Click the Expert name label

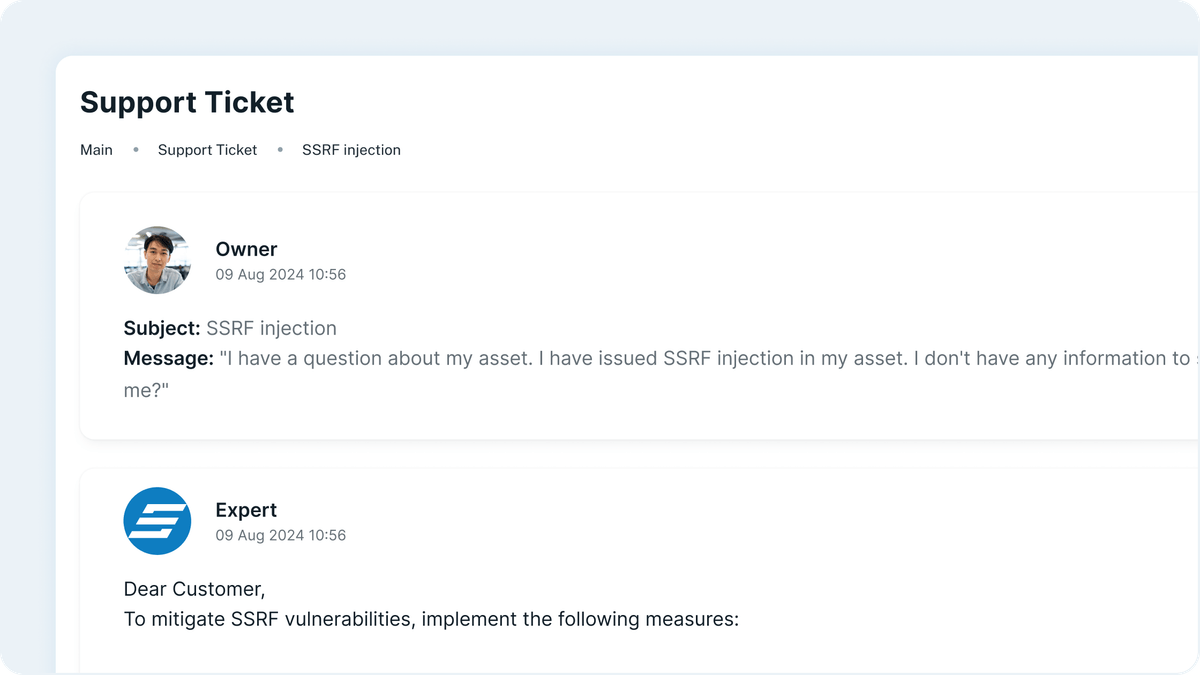pyautogui.click(x=246, y=510)
